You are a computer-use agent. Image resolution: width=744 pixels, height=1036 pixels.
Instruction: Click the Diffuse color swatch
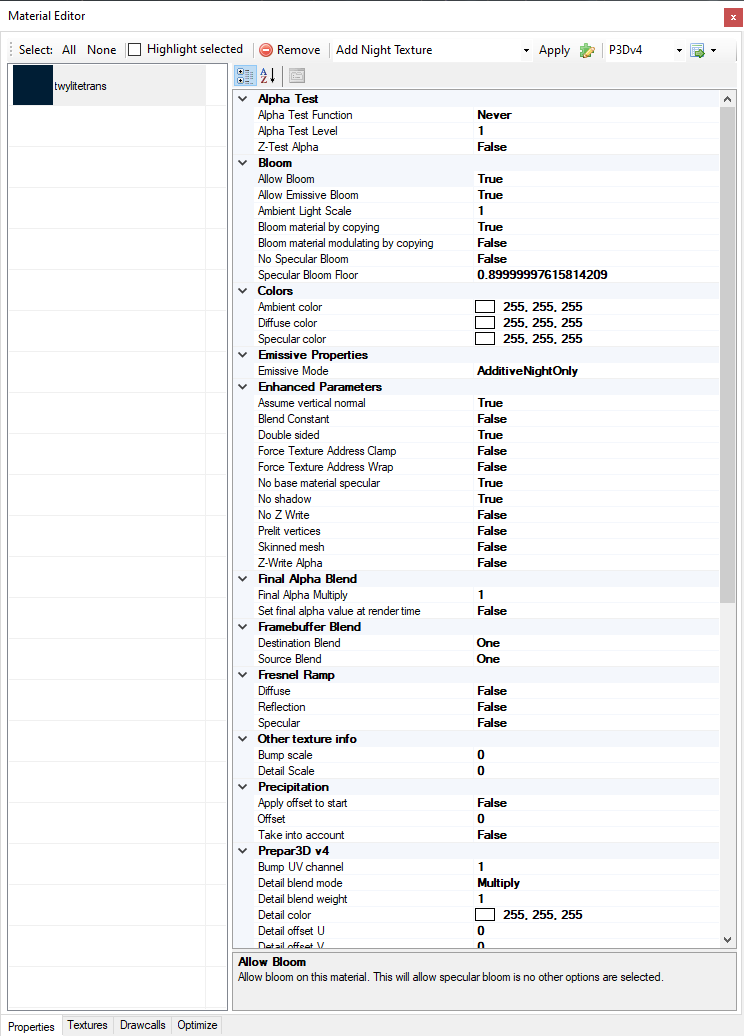tap(485, 323)
